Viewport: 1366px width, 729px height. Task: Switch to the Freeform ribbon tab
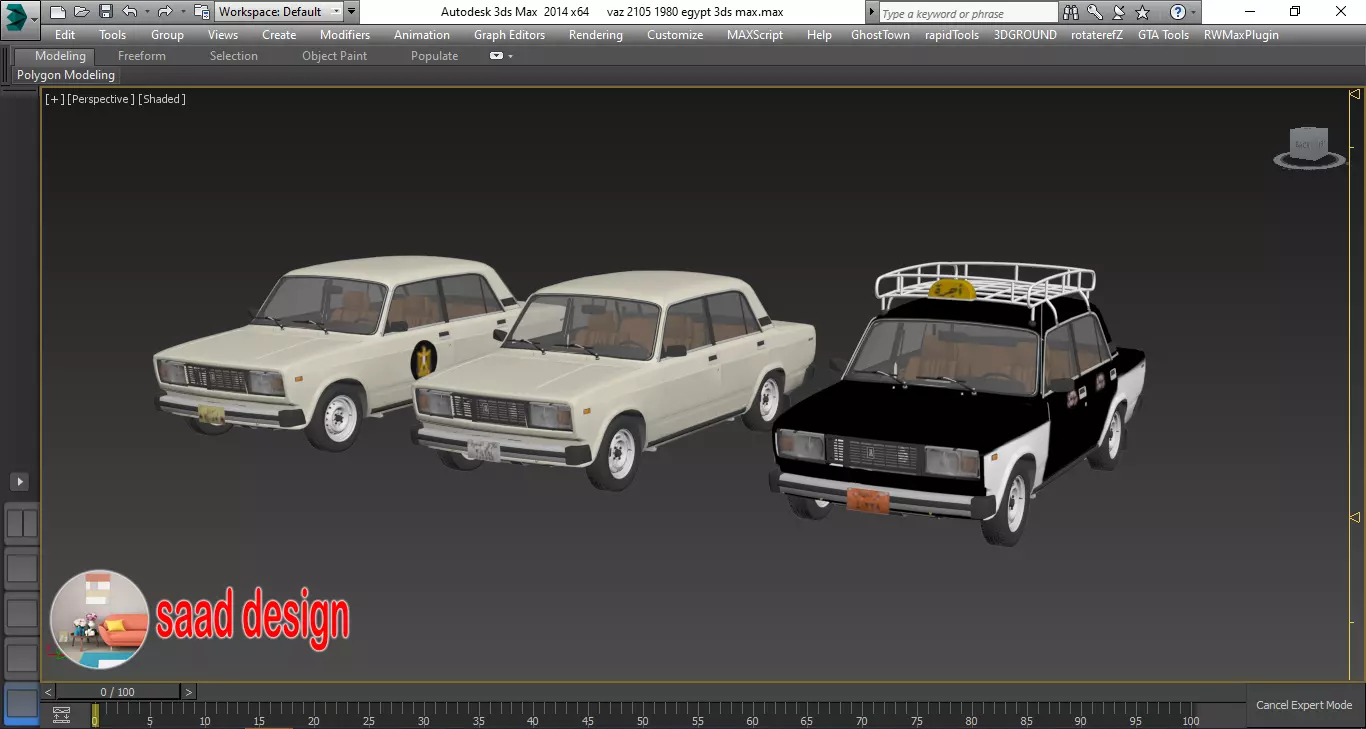tap(142, 56)
